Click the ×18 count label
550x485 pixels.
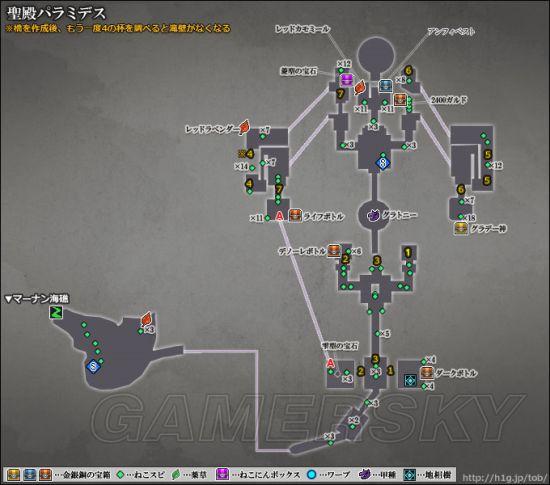[469, 218]
